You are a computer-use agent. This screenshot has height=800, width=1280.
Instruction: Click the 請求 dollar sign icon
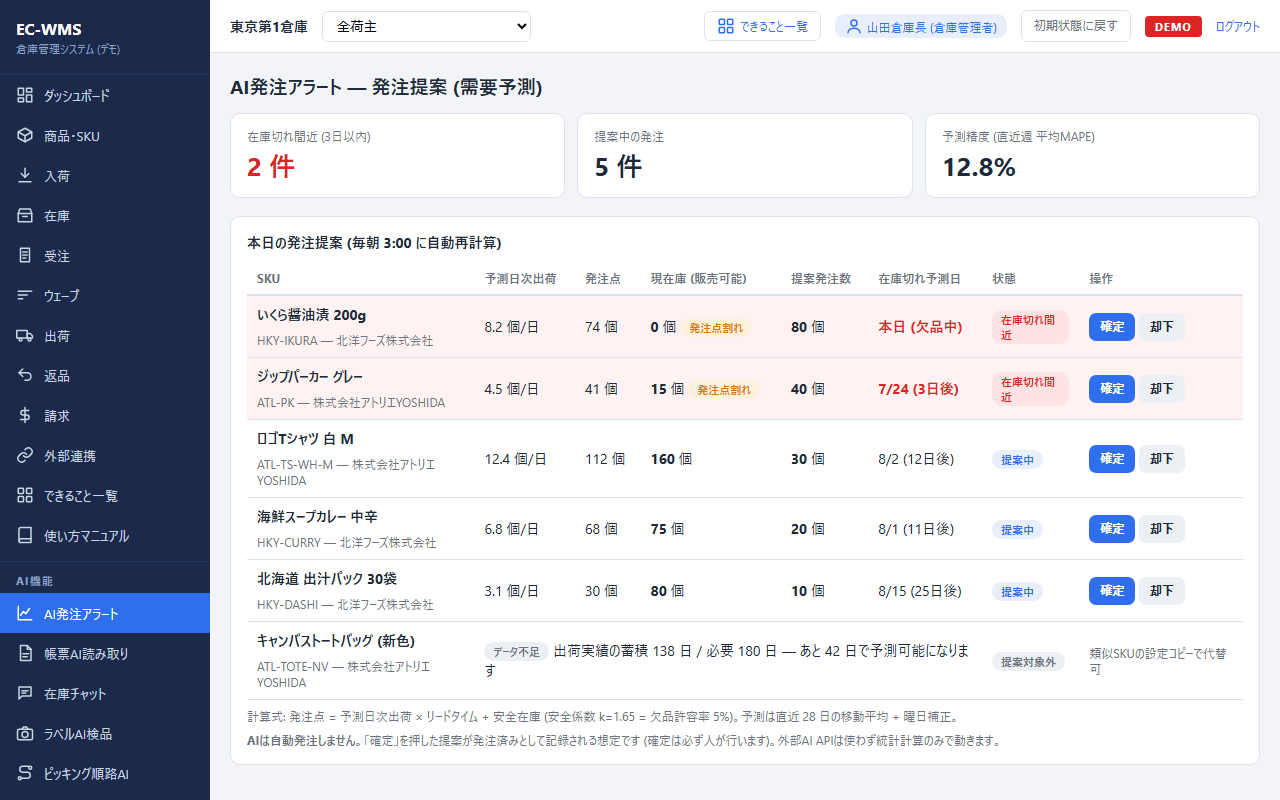click(25, 416)
